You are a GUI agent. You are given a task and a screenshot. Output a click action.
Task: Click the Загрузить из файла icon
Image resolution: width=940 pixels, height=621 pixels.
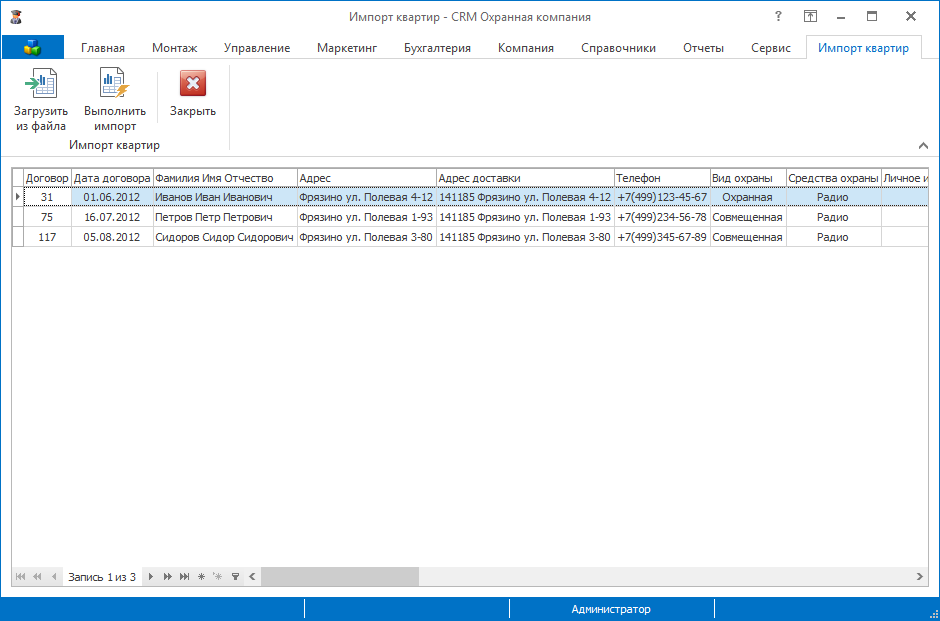(x=41, y=83)
